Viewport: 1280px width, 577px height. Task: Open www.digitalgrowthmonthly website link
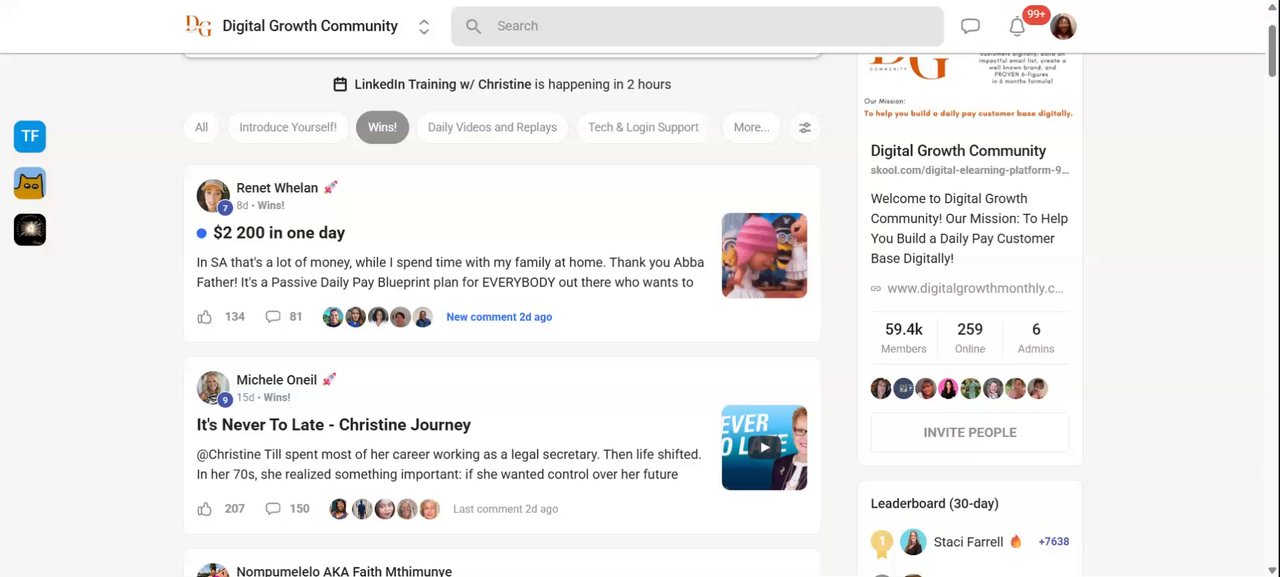975,288
